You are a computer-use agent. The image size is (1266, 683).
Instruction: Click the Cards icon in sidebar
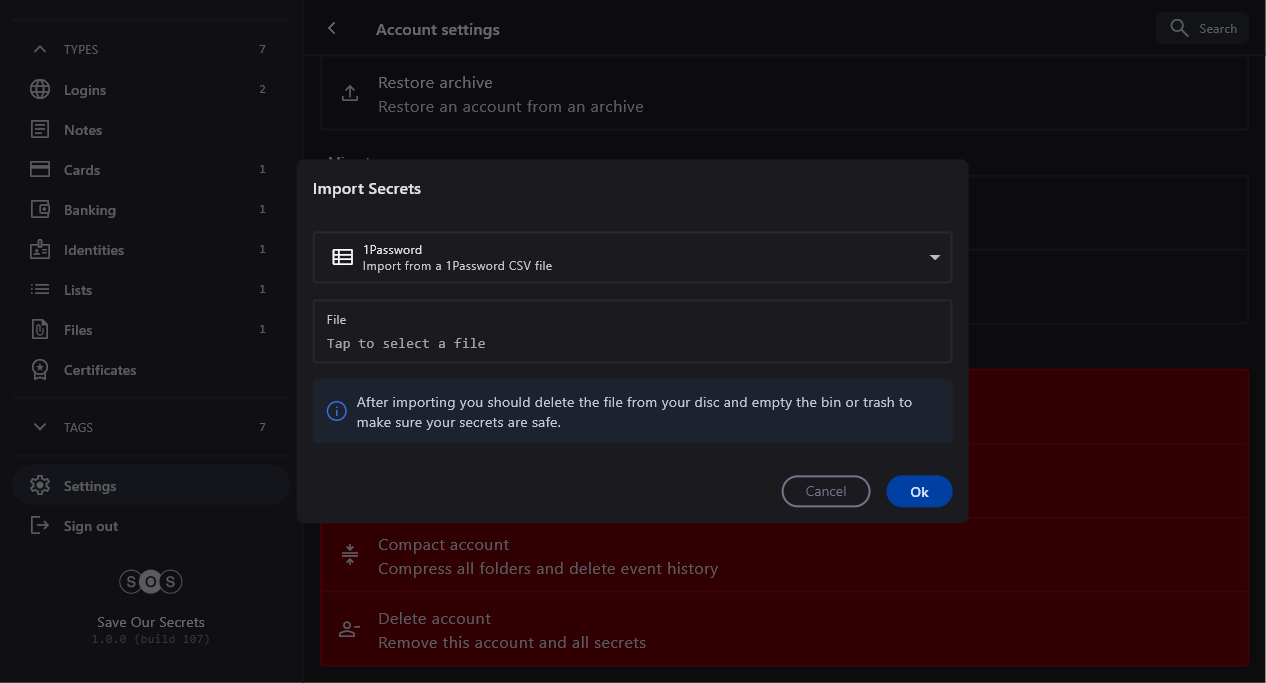tap(40, 170)
